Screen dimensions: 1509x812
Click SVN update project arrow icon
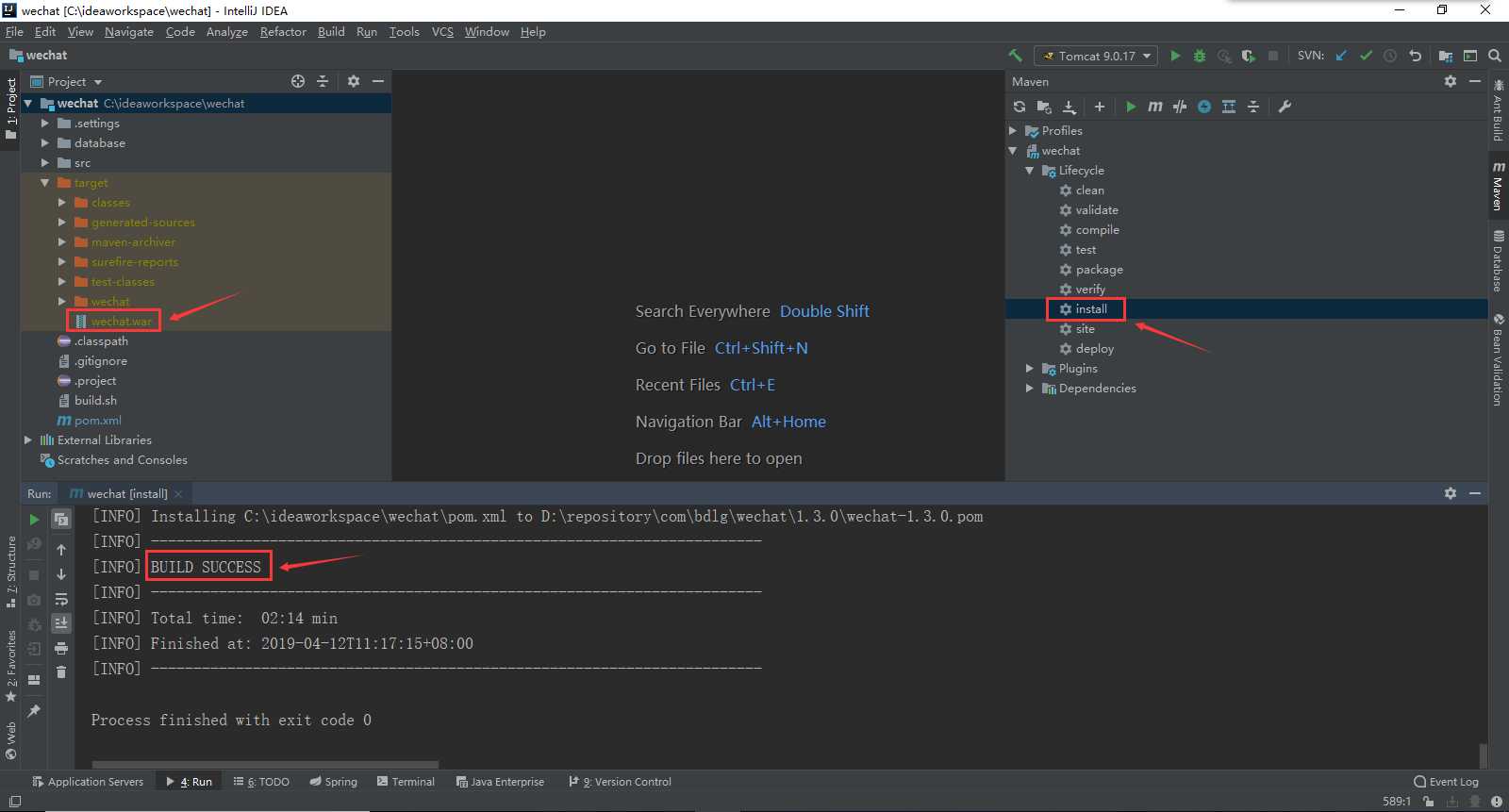click(1341, 56)
